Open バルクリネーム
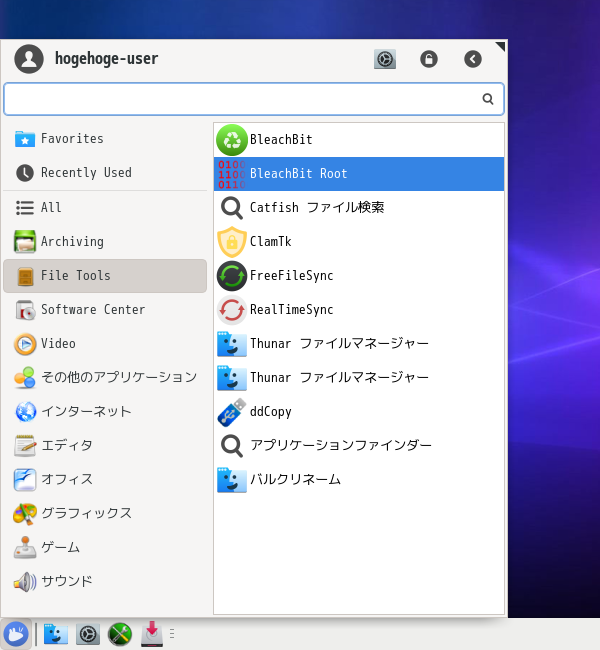The width and height of the screenshot is (600, 650). click(359, 480)
